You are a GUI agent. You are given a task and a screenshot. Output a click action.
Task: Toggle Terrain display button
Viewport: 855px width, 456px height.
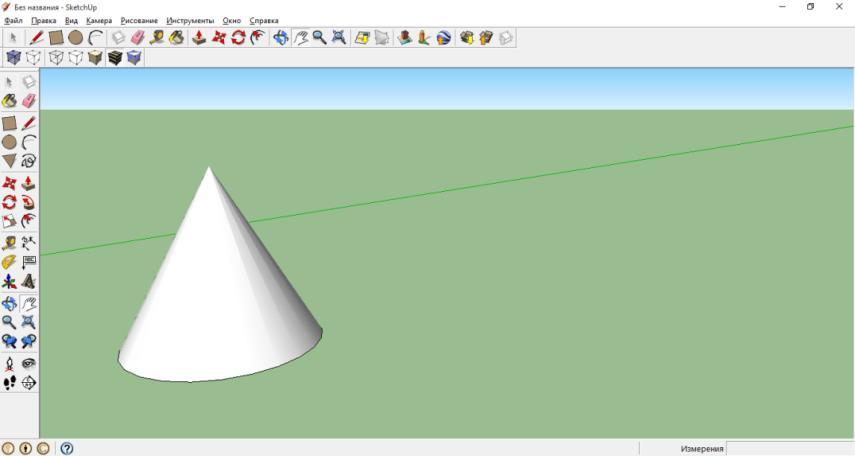pyautogui.click(x=382, y=38)
